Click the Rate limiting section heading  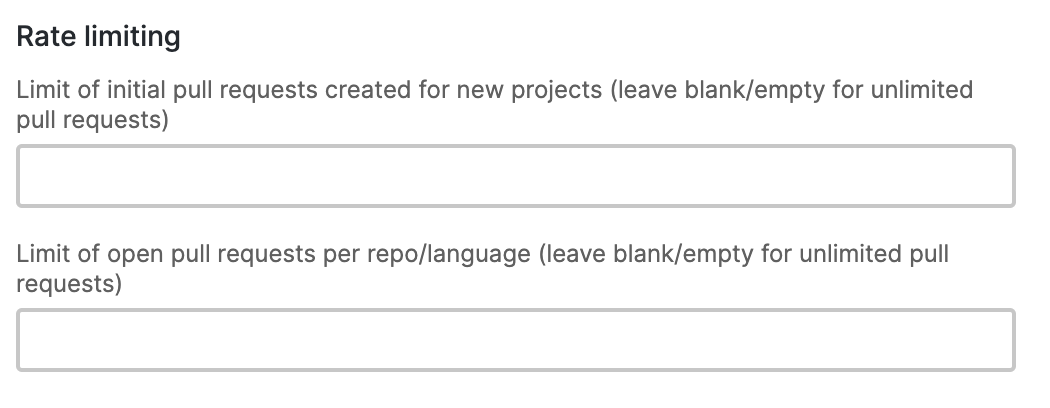[x=98, y=36]
